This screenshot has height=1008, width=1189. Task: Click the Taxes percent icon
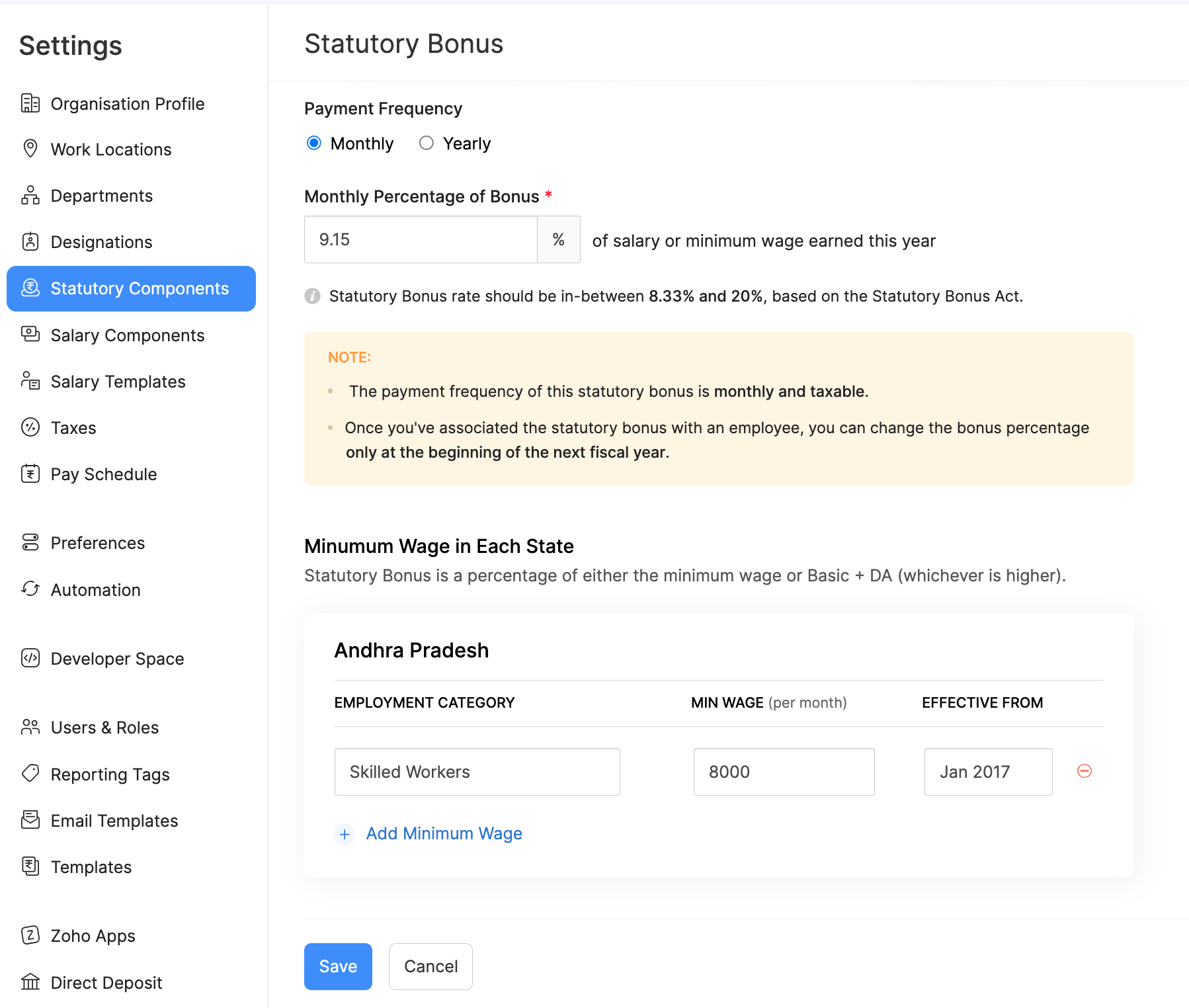pyautogui.click(x=30, y=427)
